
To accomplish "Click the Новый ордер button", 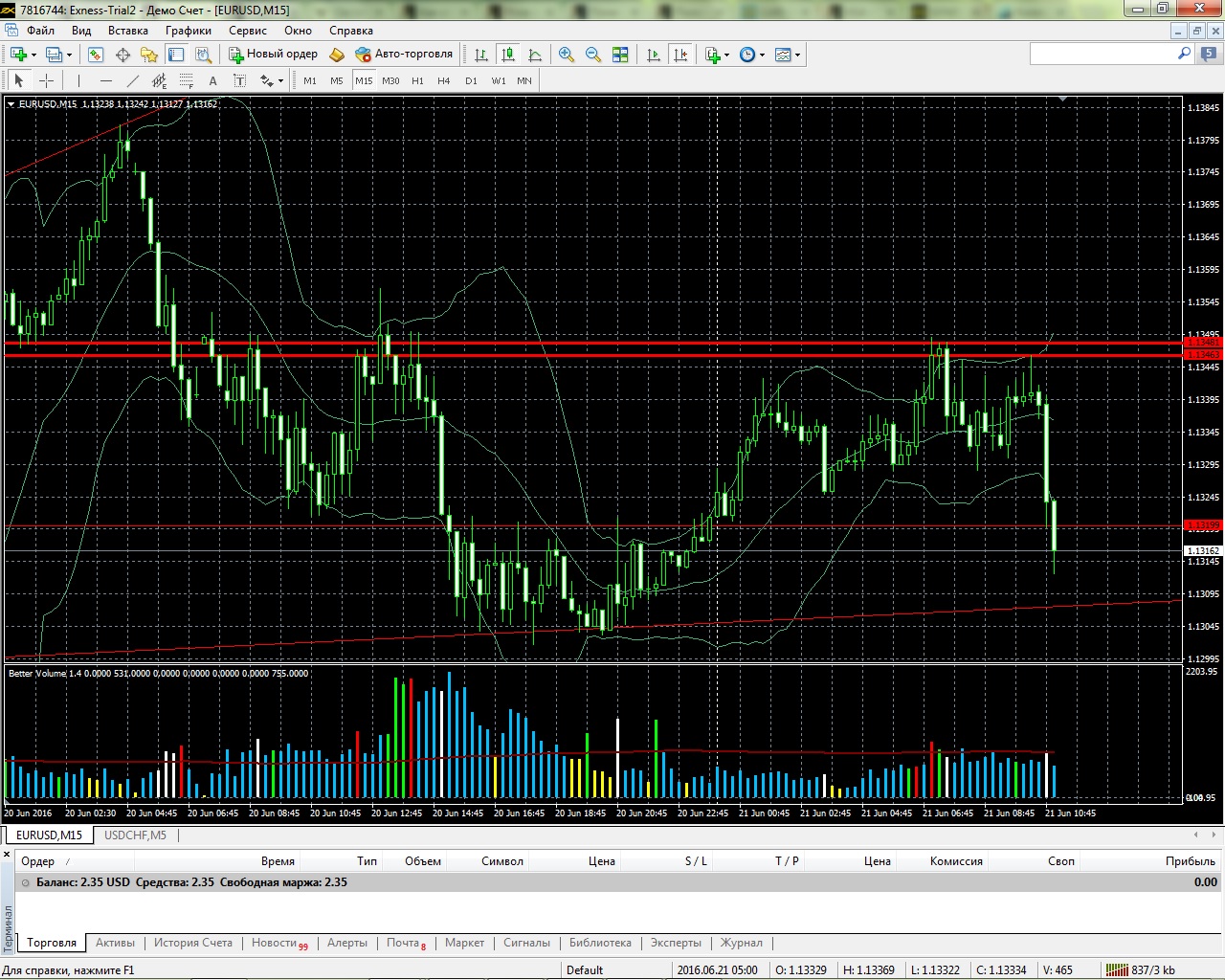I will click(x=273, y=55).
